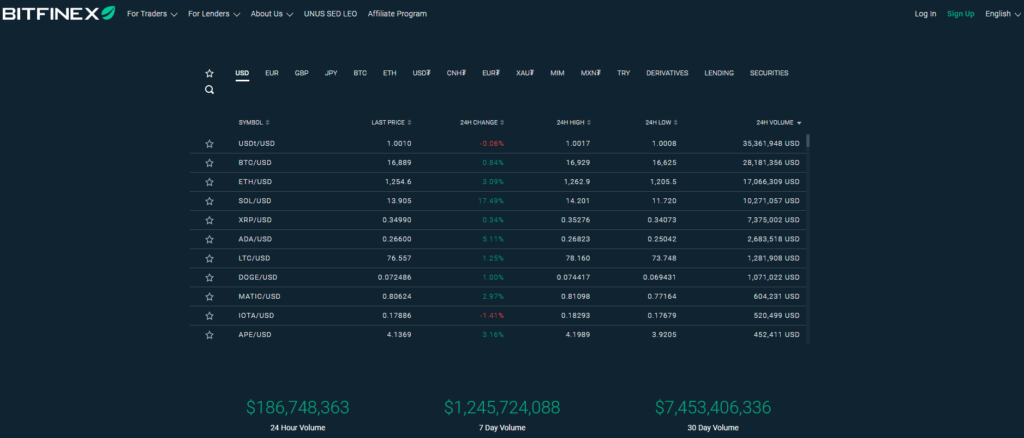
Task: Open the SOL/USD pair row
Action: 500,201
